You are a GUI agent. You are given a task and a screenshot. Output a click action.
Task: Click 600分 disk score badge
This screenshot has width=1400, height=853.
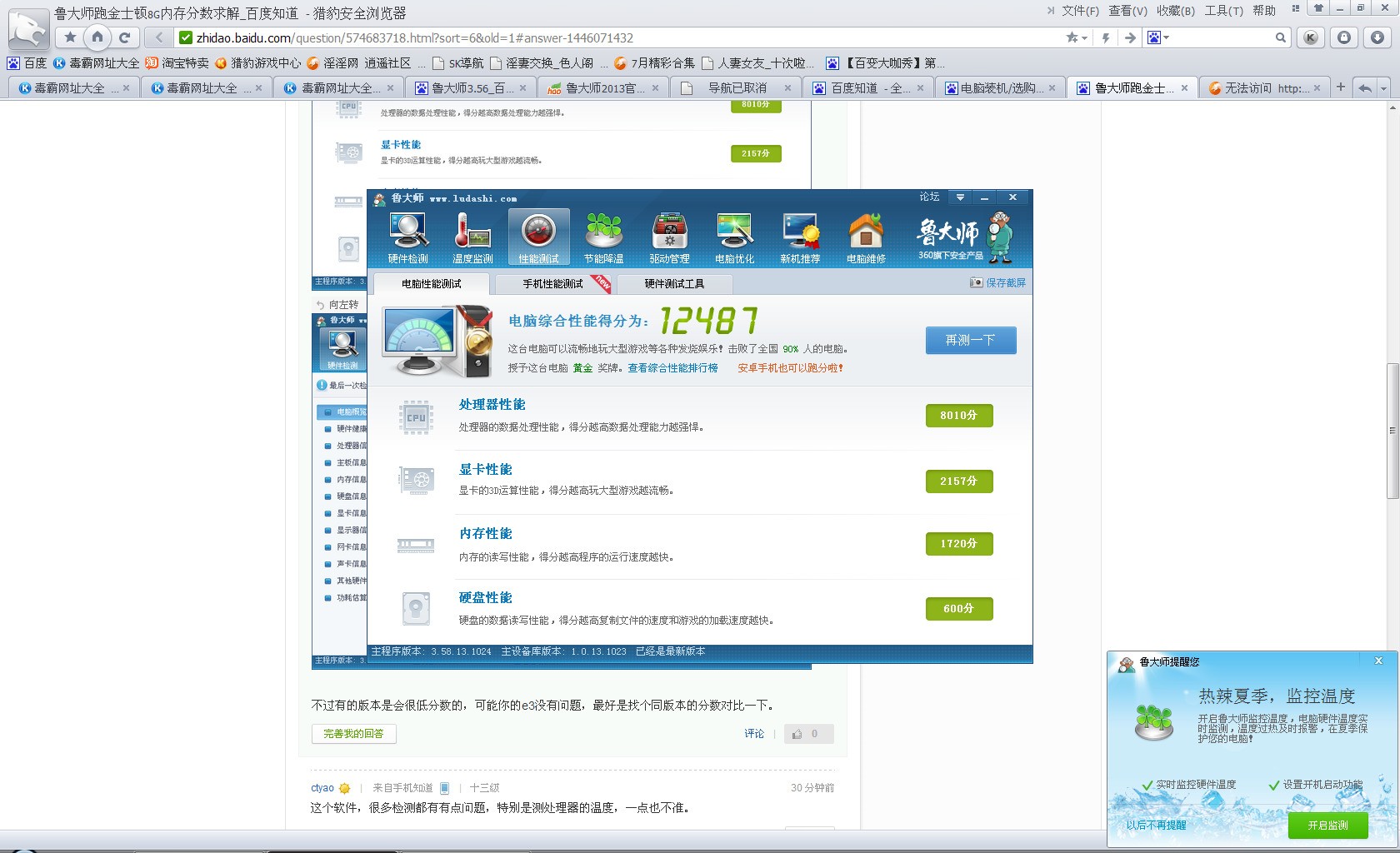[959, 609]
